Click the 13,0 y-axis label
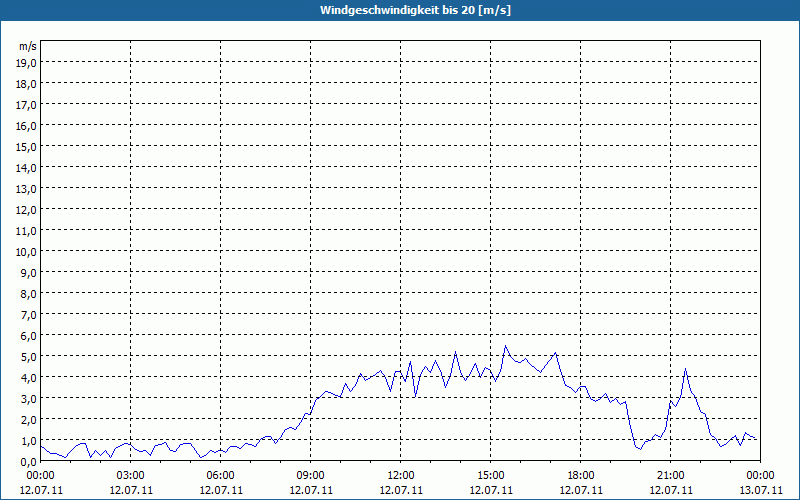The image size is (800, 500). click(27, 189)
